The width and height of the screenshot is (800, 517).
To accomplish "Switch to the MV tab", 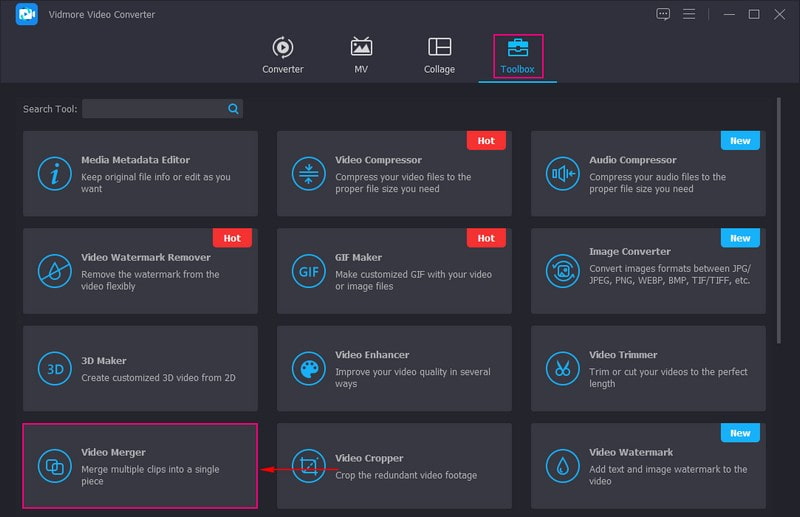I will 361,55.
